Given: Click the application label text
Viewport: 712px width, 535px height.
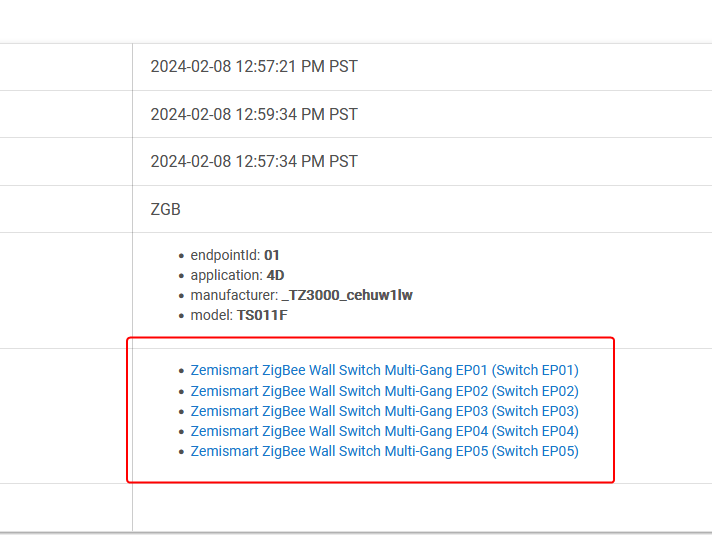Looking at the screenshot, I should click(x=227, y=275).
